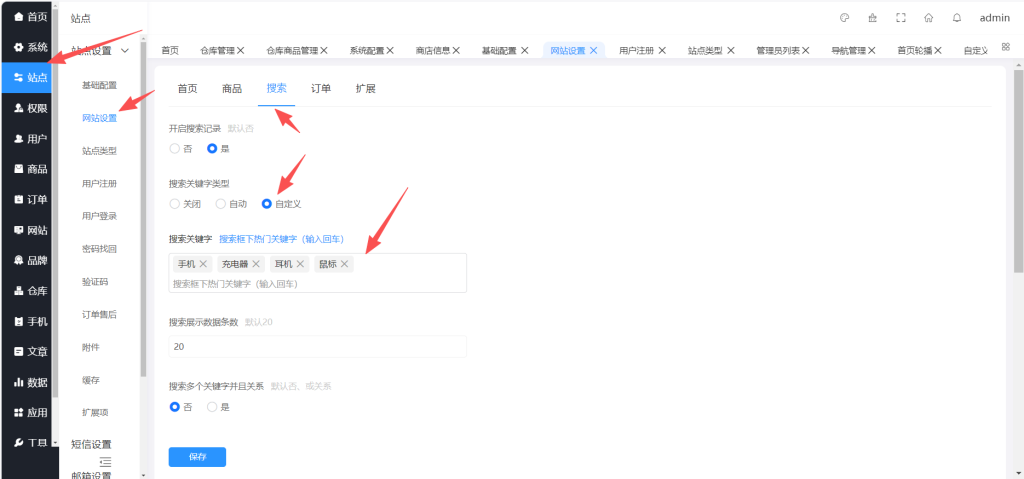Open 基础配置 in the submenu
The height and width of the screenshot is (479, 1024).
pos(99,85)
